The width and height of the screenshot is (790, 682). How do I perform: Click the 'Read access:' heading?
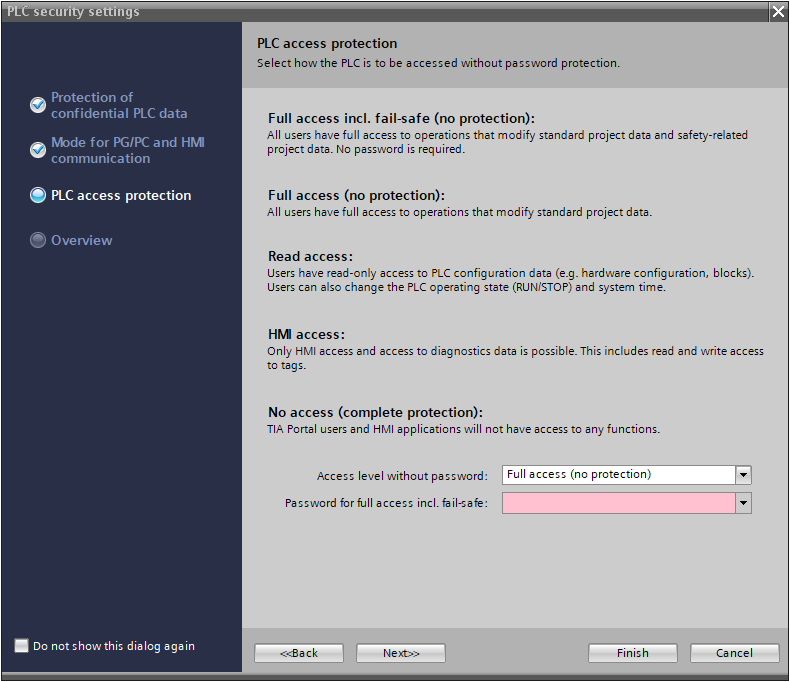[x=310, y=256]
